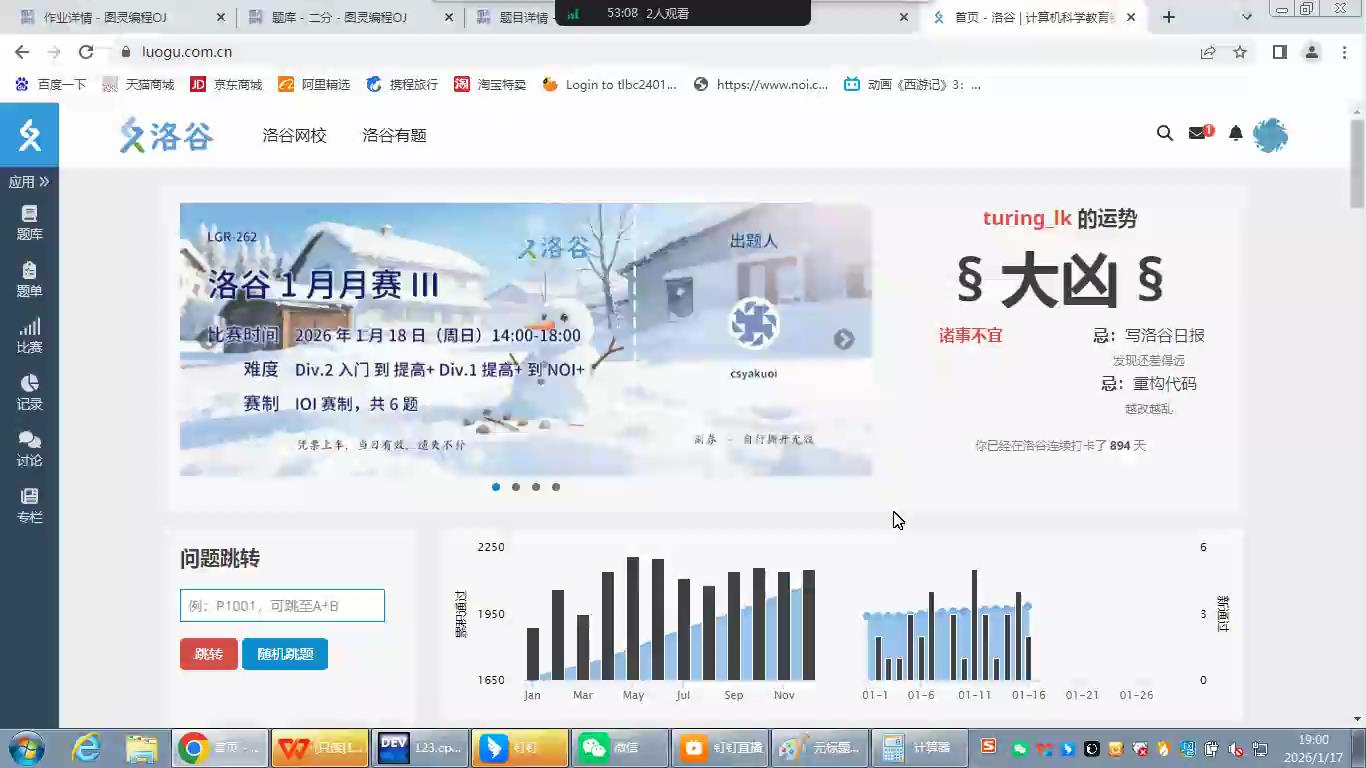This screenshot has height=768, width=1366.
Task: Open the 题库 problem library sidebar icon
Action: pyautogui.click(x=29, y=222)
